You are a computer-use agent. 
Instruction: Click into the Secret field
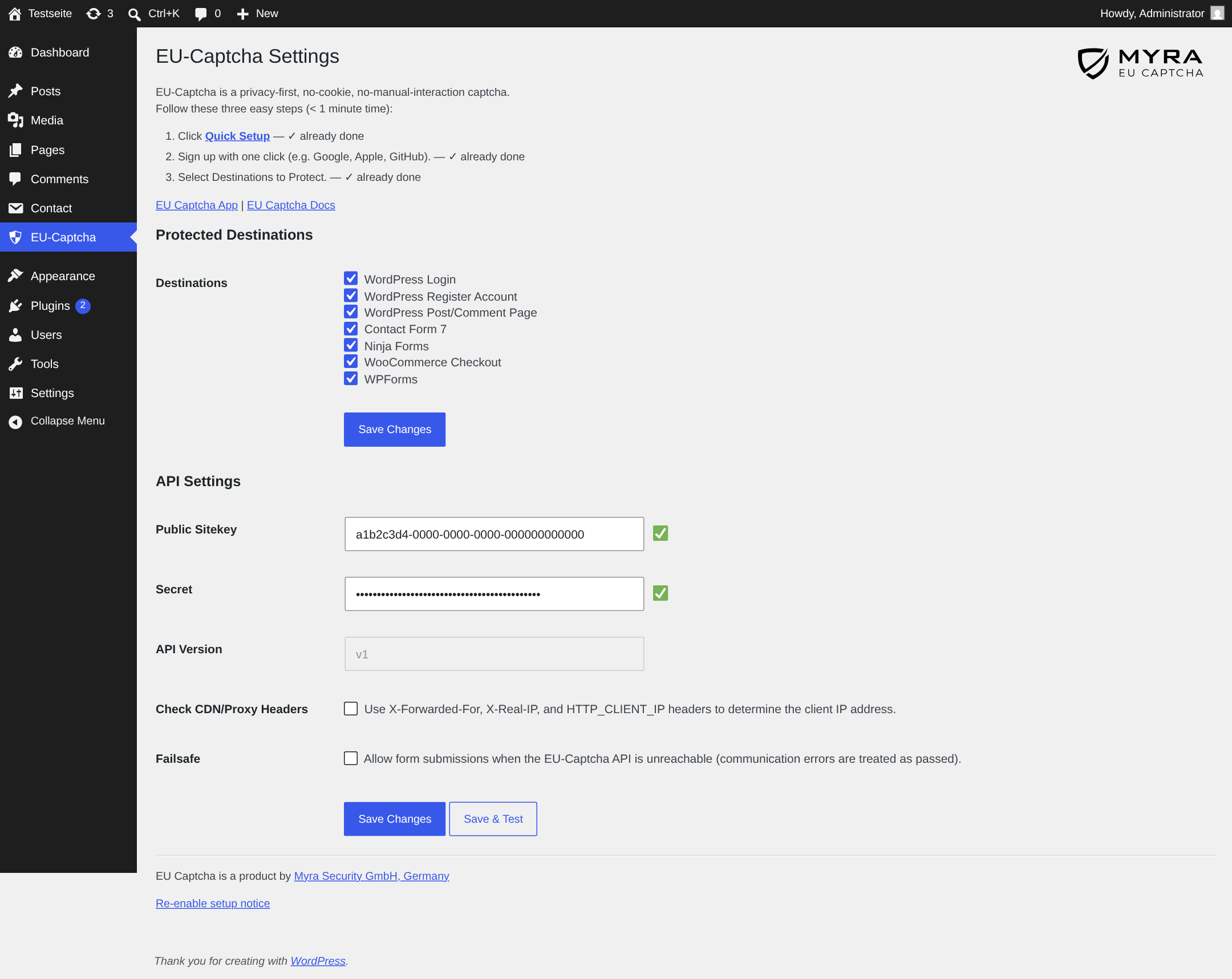(495, 594)
